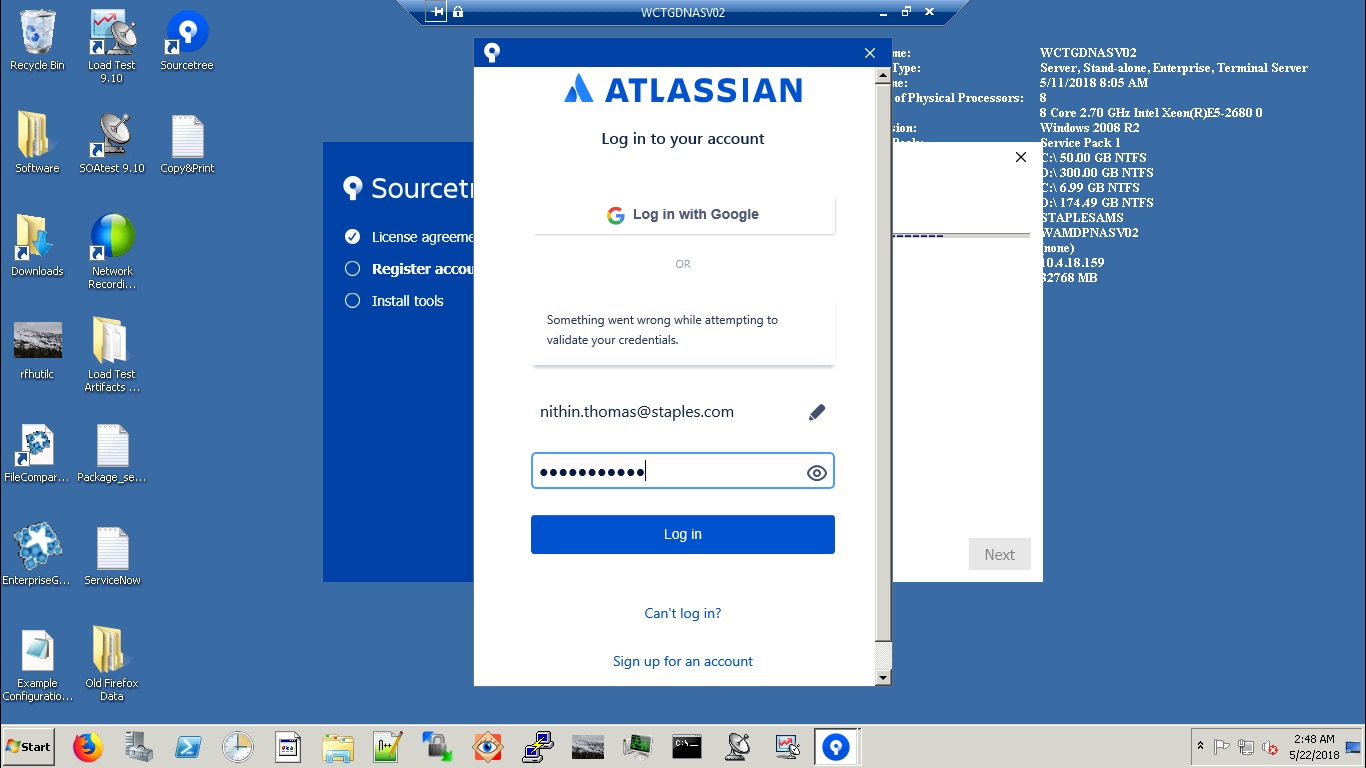Click the Log in with Google button

pyautogui.click(x=682, y=214)
